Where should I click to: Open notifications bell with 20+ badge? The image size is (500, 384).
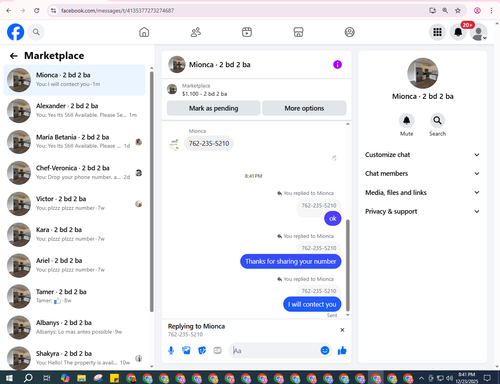(458, 32)
